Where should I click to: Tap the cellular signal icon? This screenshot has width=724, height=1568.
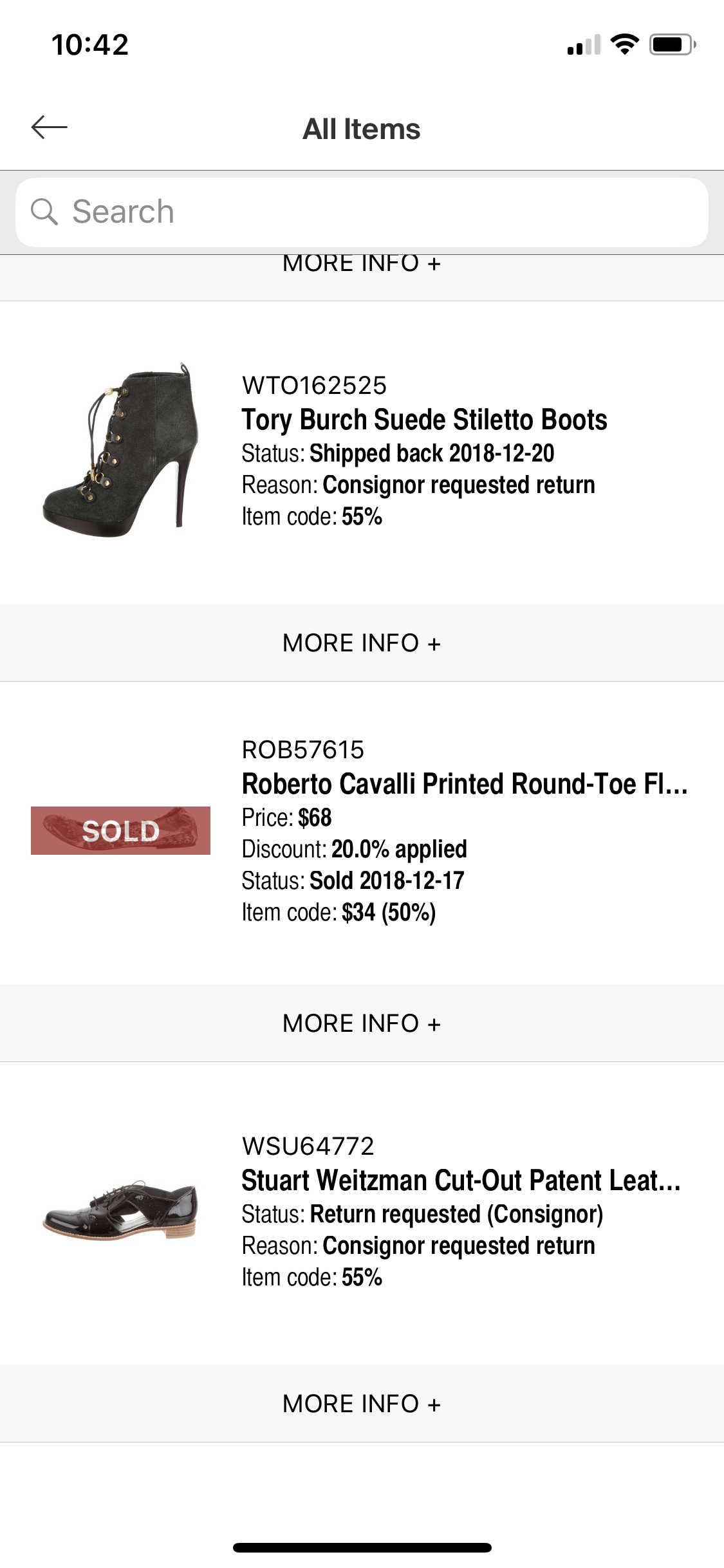tap(583, 45)
